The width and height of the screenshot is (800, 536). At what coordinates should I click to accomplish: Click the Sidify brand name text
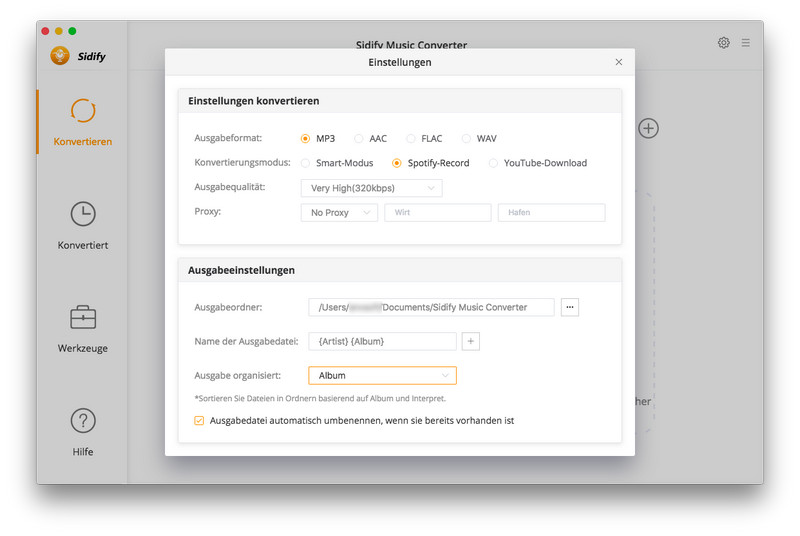click(92, 56)
